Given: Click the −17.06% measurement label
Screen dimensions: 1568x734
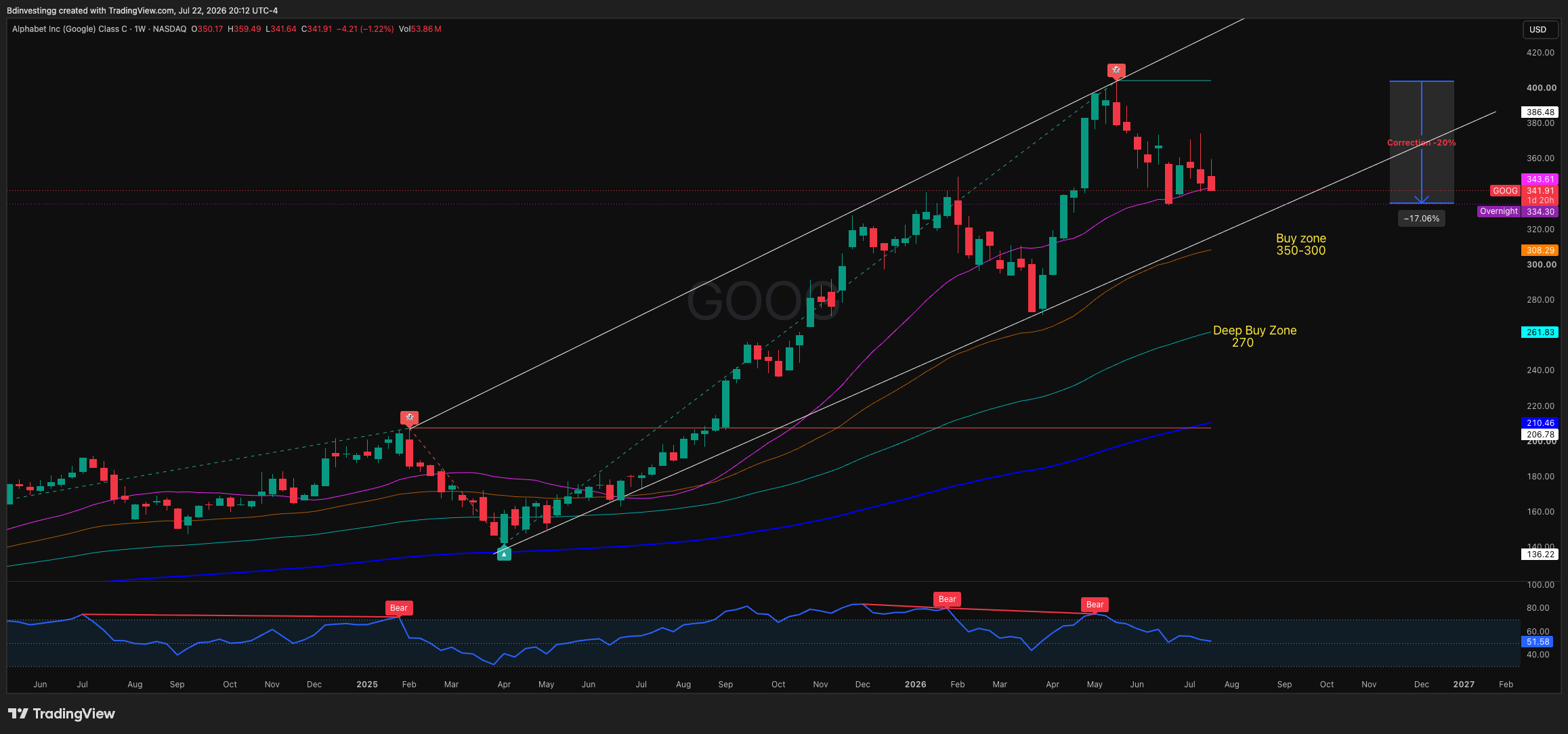Looking at the screenshot, I should pos(1422,219).
